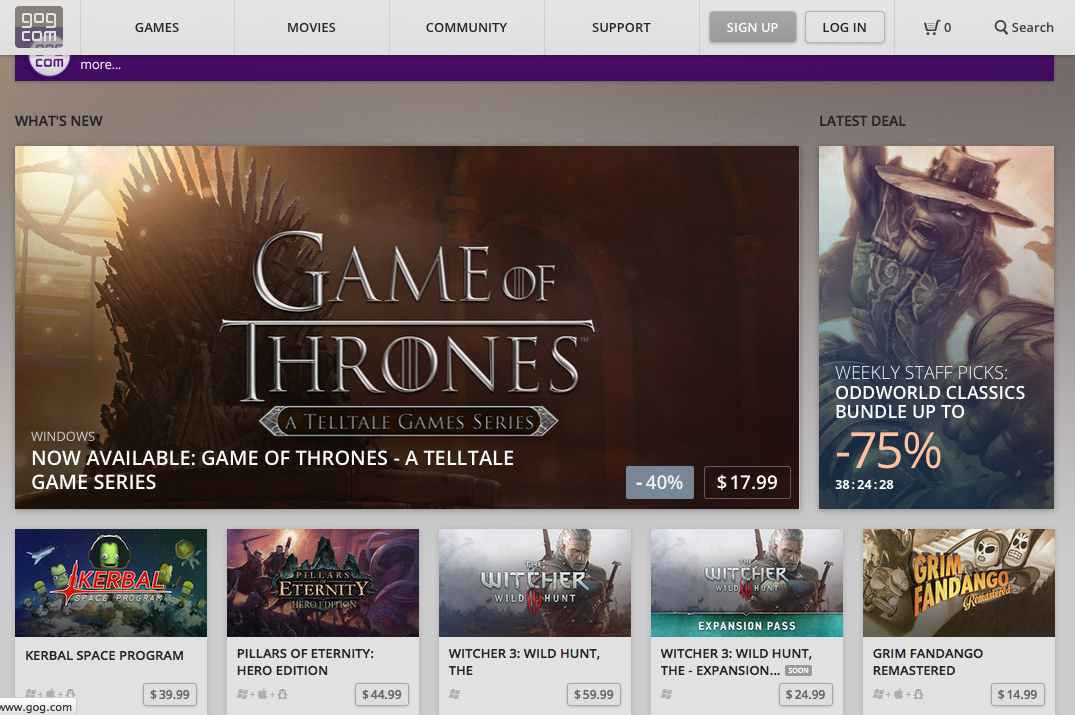This screenshot has width=1075, height=715.
Task: Click Windows icon under Witcher 3 Wild Hunt
Action: [x=455, y=694]
